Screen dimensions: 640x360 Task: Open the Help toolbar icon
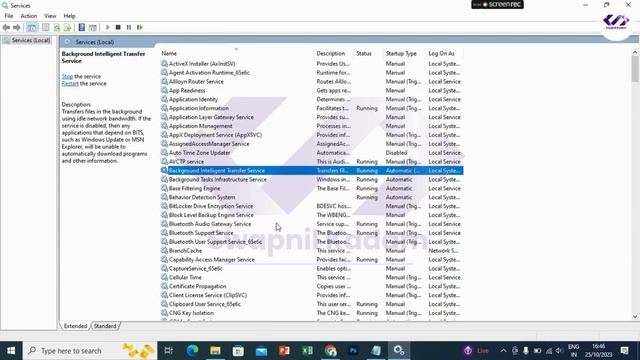click(x=82, y=27)
